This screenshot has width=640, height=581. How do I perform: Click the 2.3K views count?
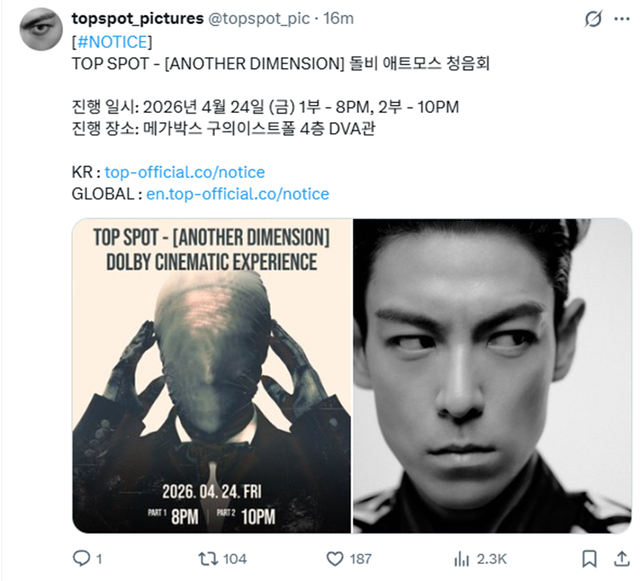pyautogui.click(x=491, y=559)
